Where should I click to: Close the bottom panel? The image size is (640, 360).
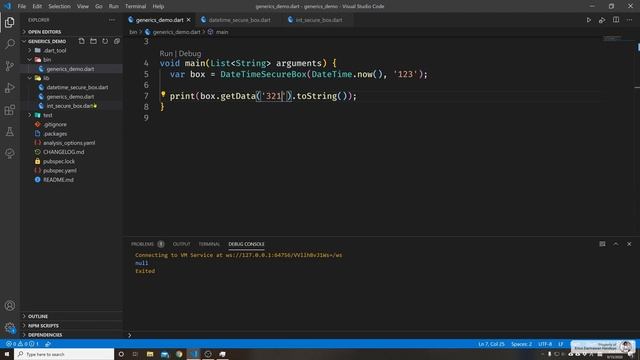[629, 244]
